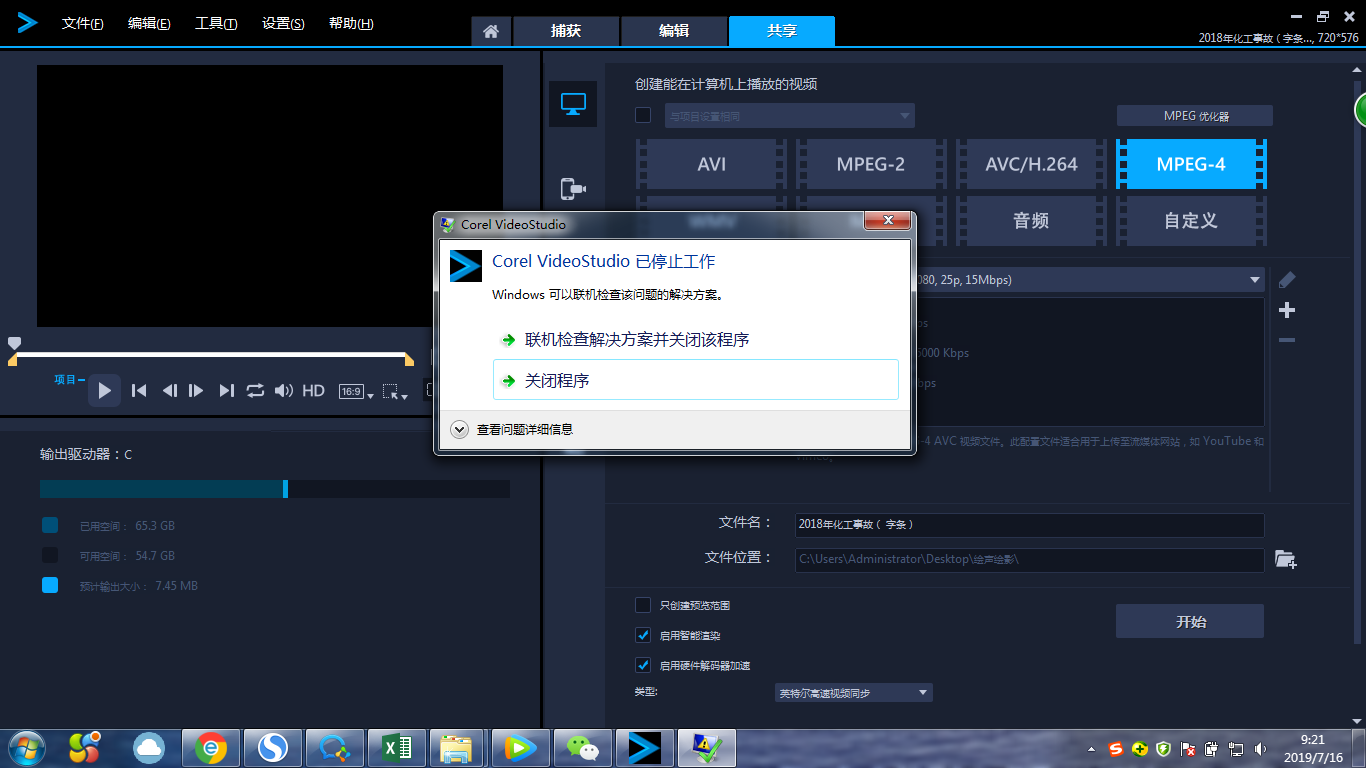Viewport: 1366px width, 768px height.
Task: Switch to the 共享 (Share) tab
Action: click(x=782, y=31)
